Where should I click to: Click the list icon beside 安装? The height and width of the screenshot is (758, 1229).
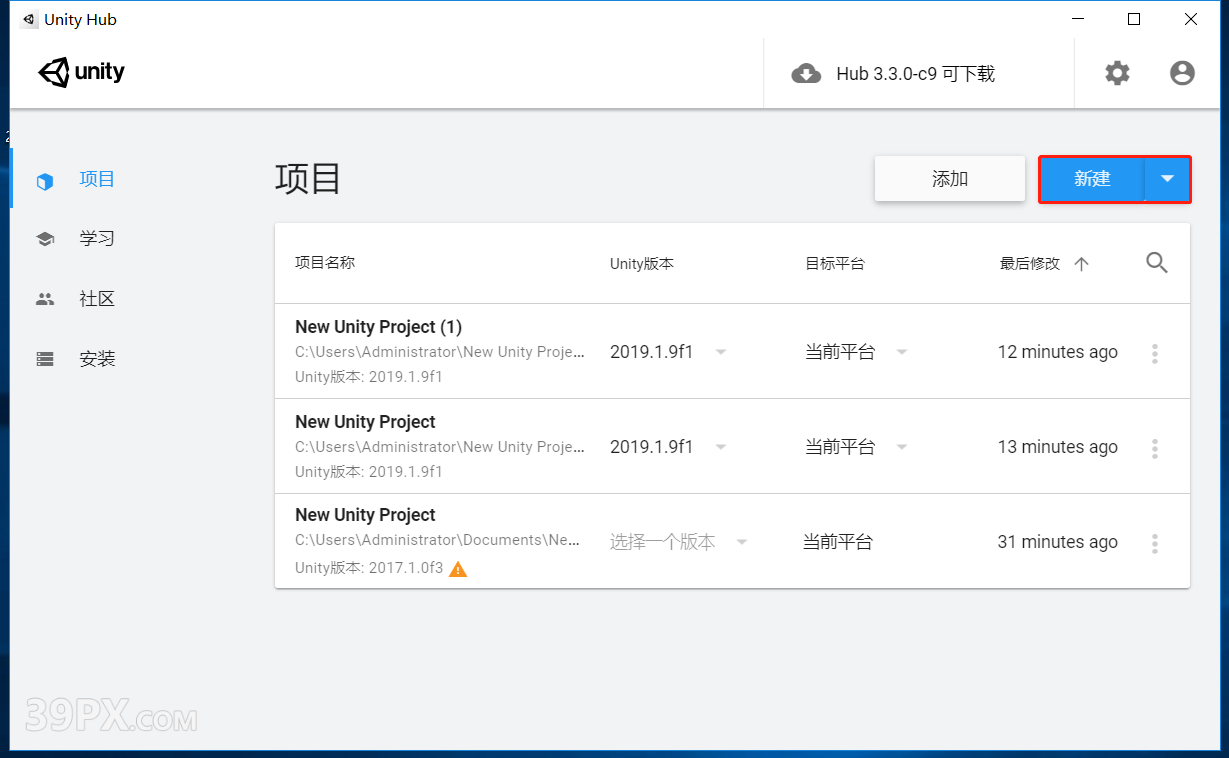point(45,359)
